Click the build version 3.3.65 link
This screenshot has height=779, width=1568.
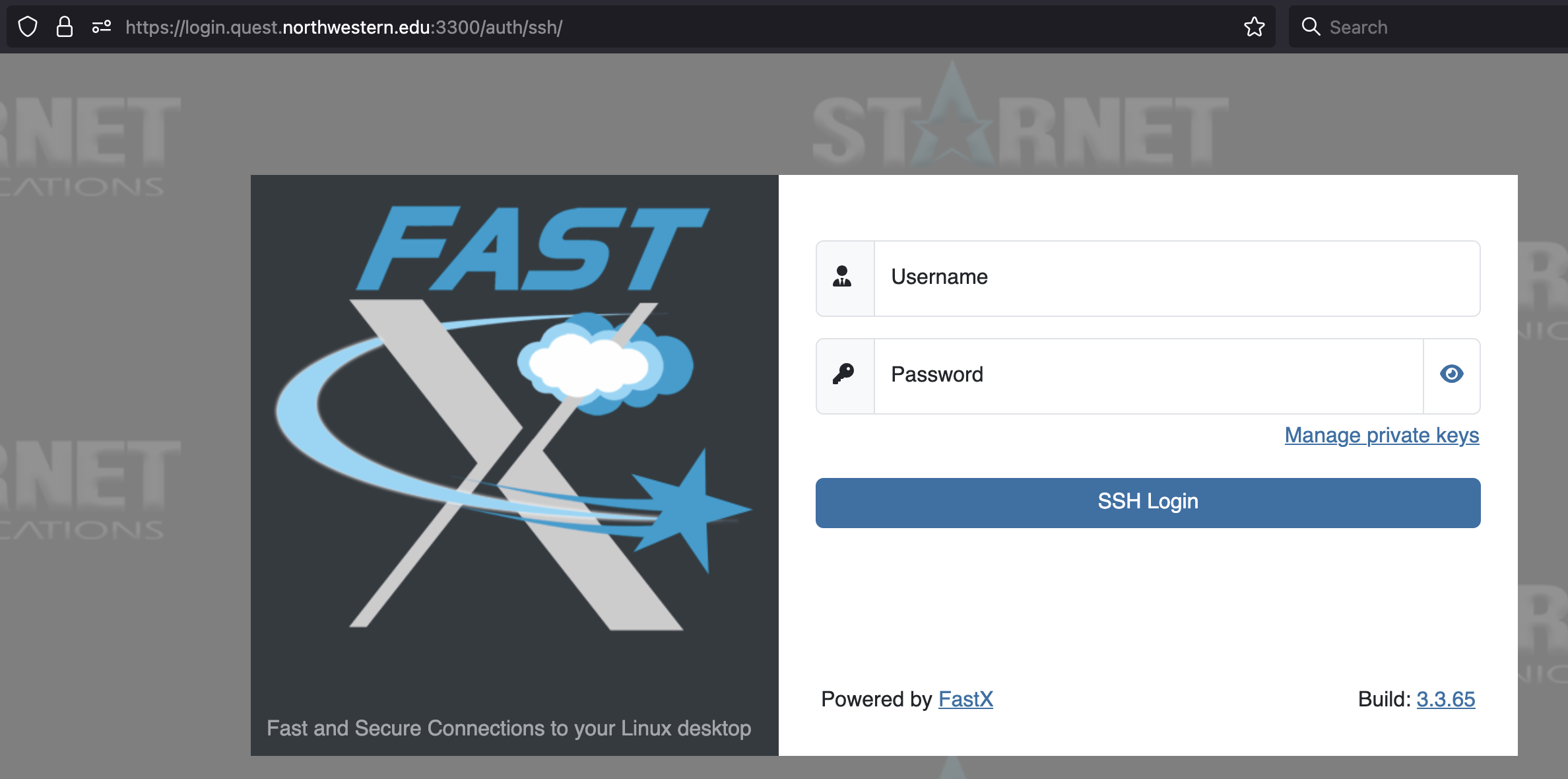click(x=1446, y=699)
